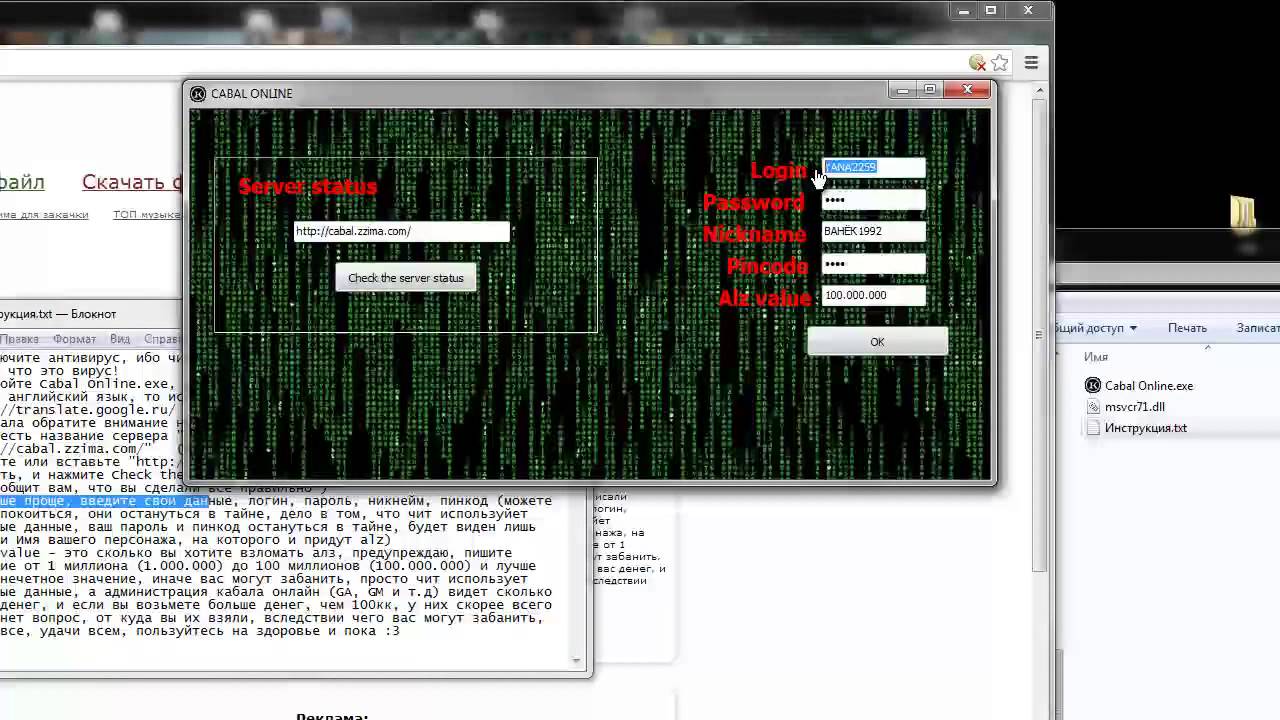The height and width of the screenshot is (720, 1280).
Task: Click Печать in the Explorer toolbar
Action: tap(1187, 328)
